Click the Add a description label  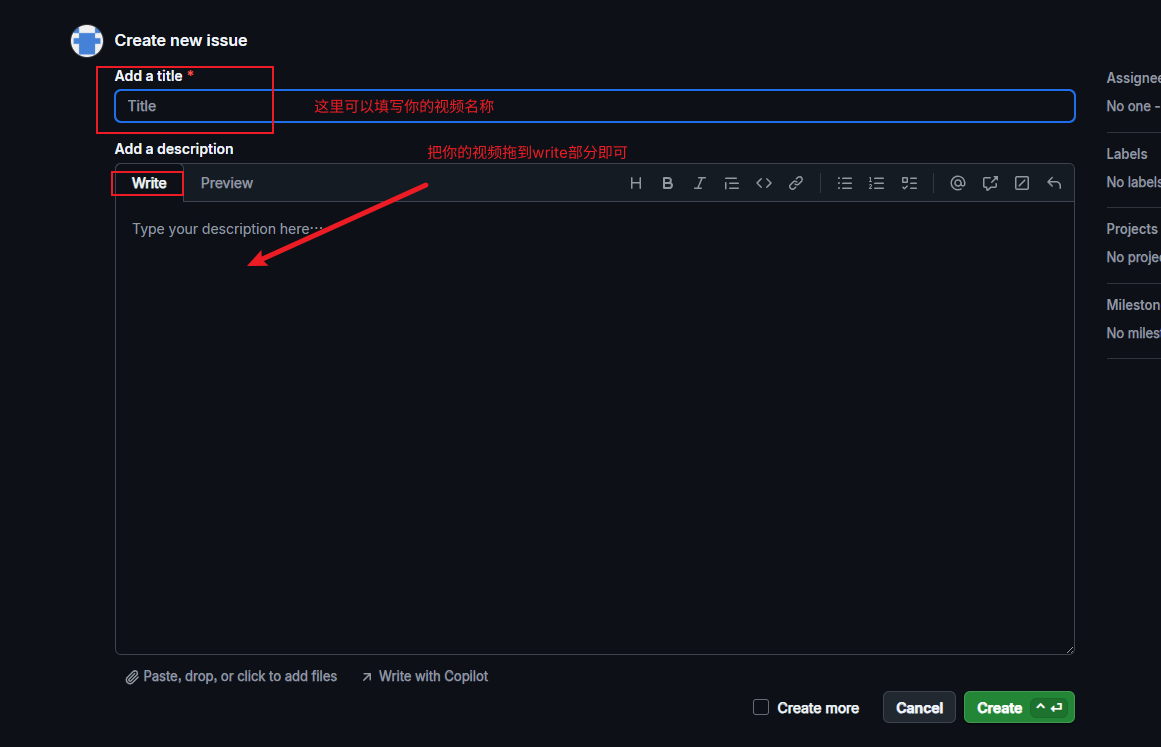pyautogui.click(x=174, y=149)
